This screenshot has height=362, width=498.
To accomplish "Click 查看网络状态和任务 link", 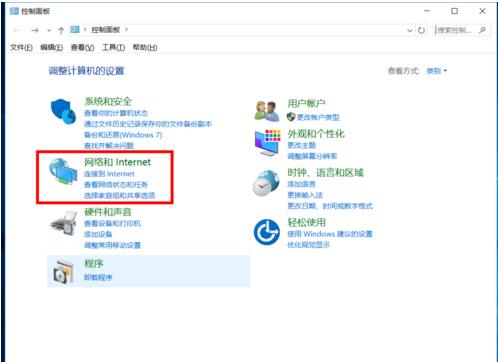I will 116,185.
